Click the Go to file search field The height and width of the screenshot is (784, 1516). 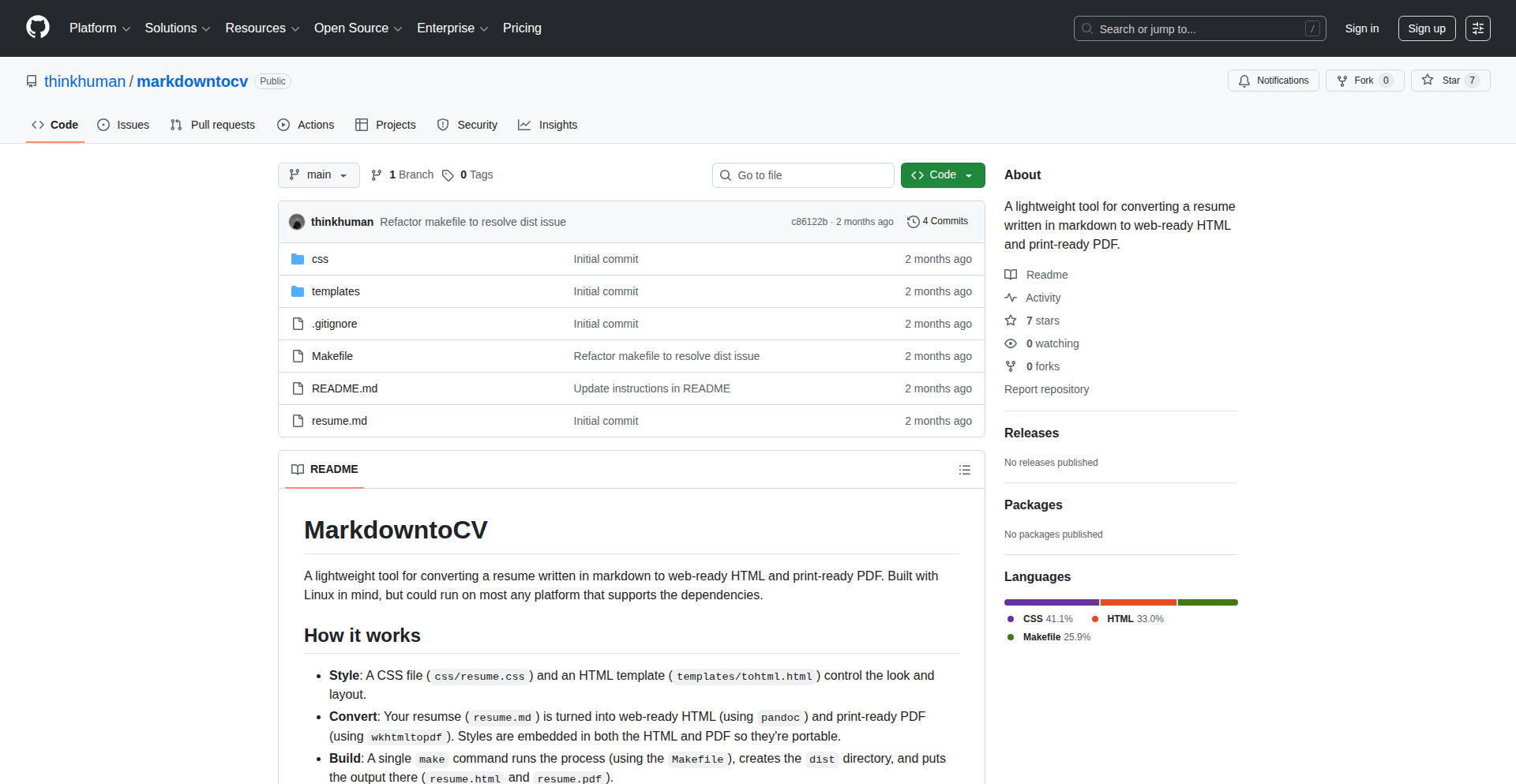click(x=803, y=175)
